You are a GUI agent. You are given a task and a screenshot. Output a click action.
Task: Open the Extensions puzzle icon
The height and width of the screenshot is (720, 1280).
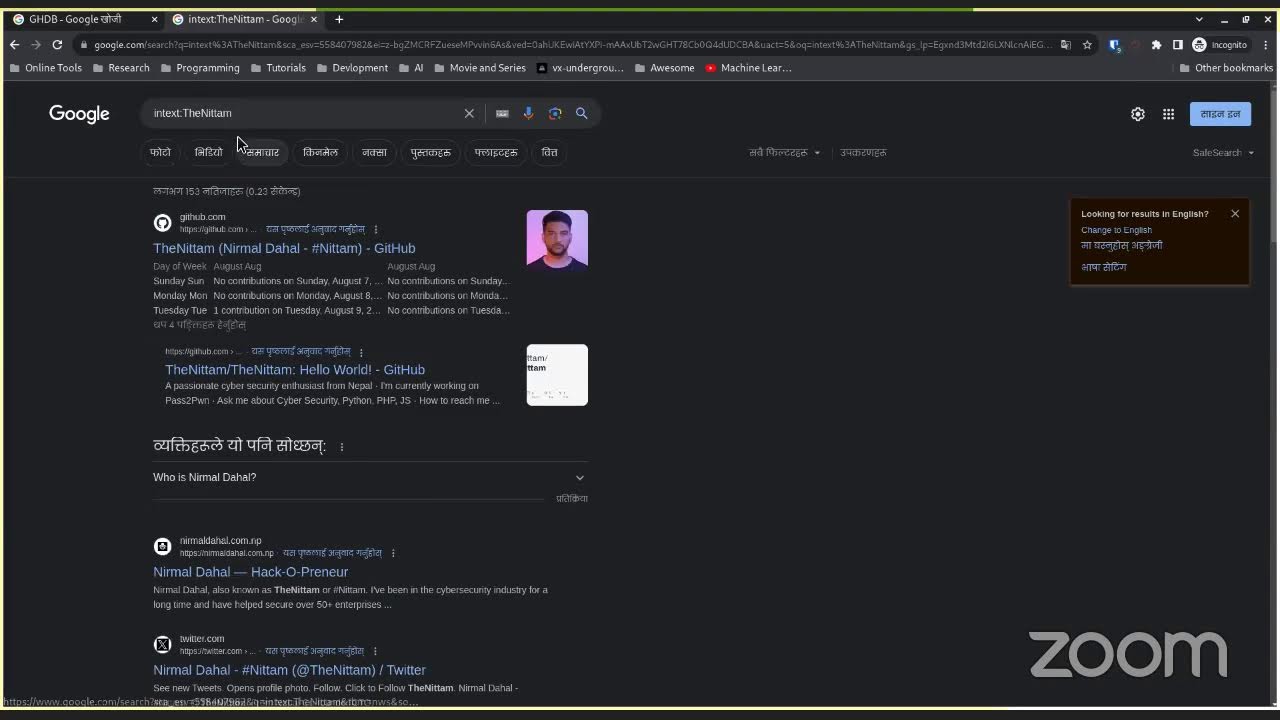coord(1156,45)
